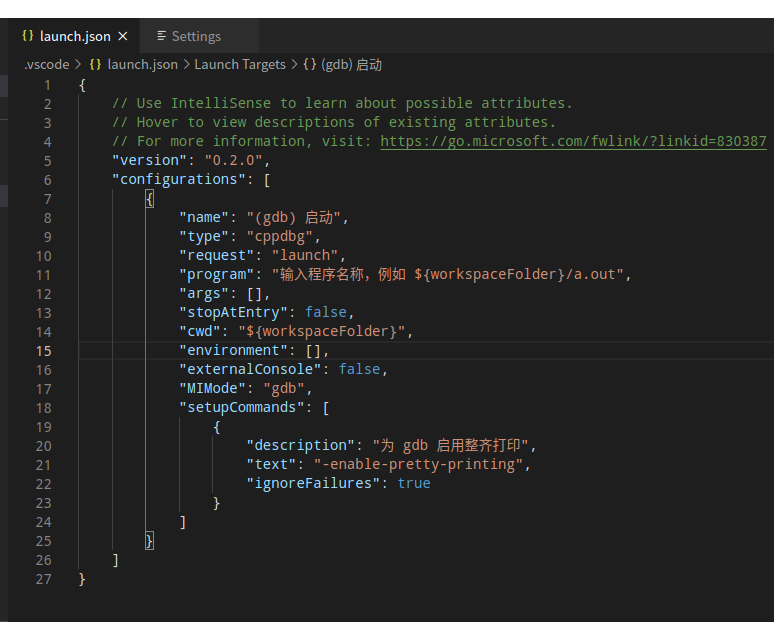Open the go.microsoft.com fwlink URL
Image resolution: width=774 pixels, height=622 pixels.
pyautogui.click(x=573, y=142)
